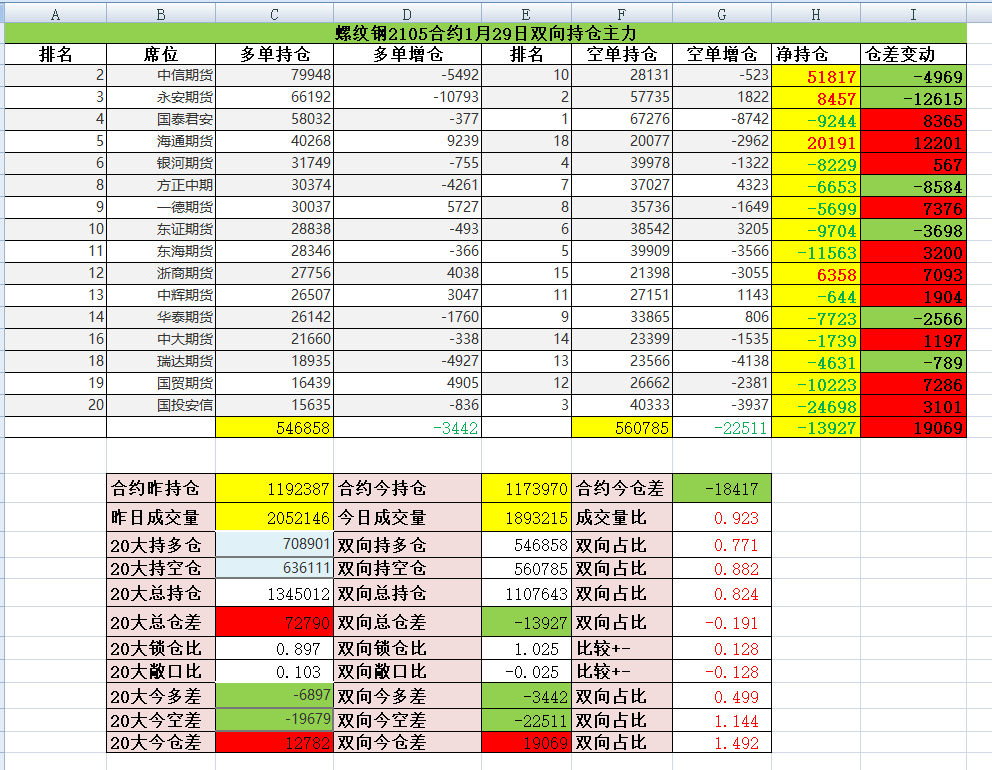Click the 20大今仓差 value 12782
The image size is (992, 770).
click(274, 742)
